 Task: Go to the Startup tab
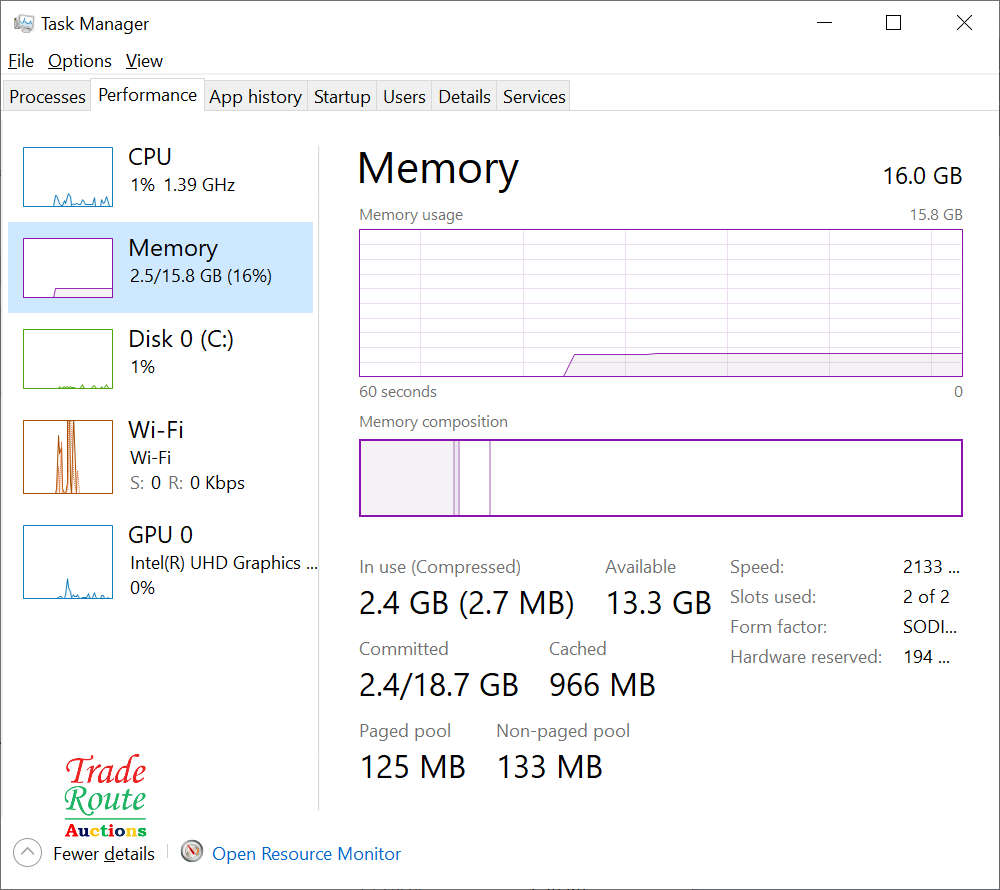tap(342, 97)
